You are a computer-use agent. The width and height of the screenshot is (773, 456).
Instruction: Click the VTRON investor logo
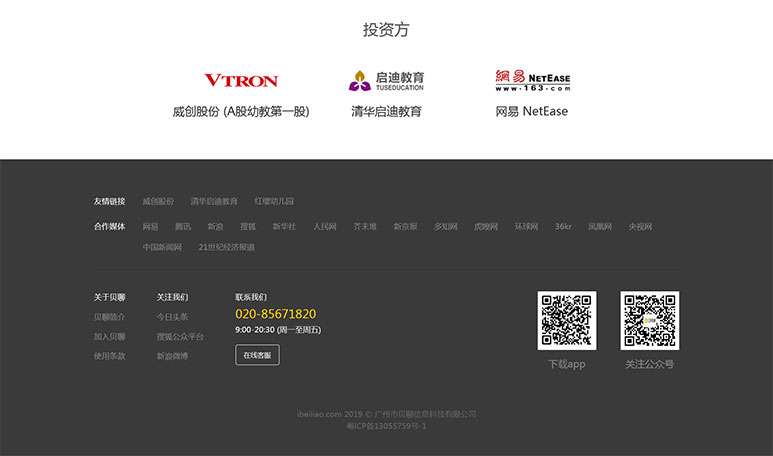(241, 80)
